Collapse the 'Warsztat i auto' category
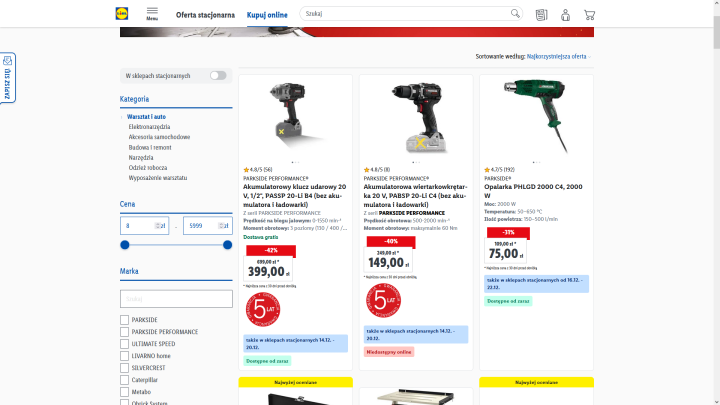 point(122,117)
